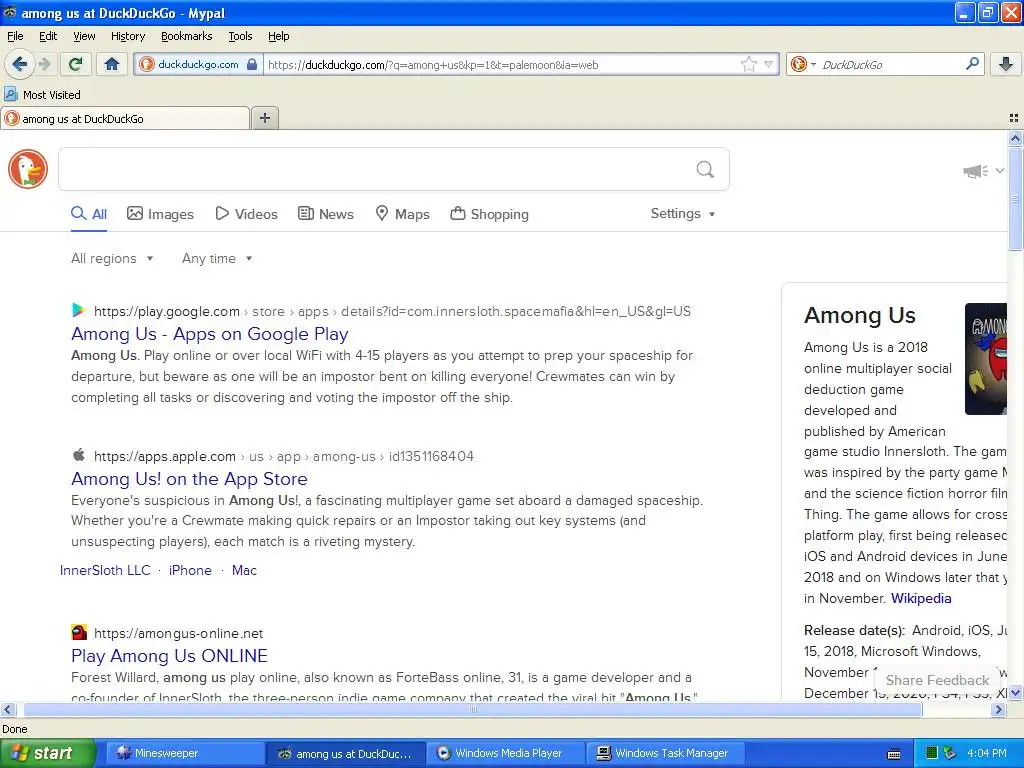
Task: Switch to Windows Media Player taskbar button
Action: pos(505,753)
